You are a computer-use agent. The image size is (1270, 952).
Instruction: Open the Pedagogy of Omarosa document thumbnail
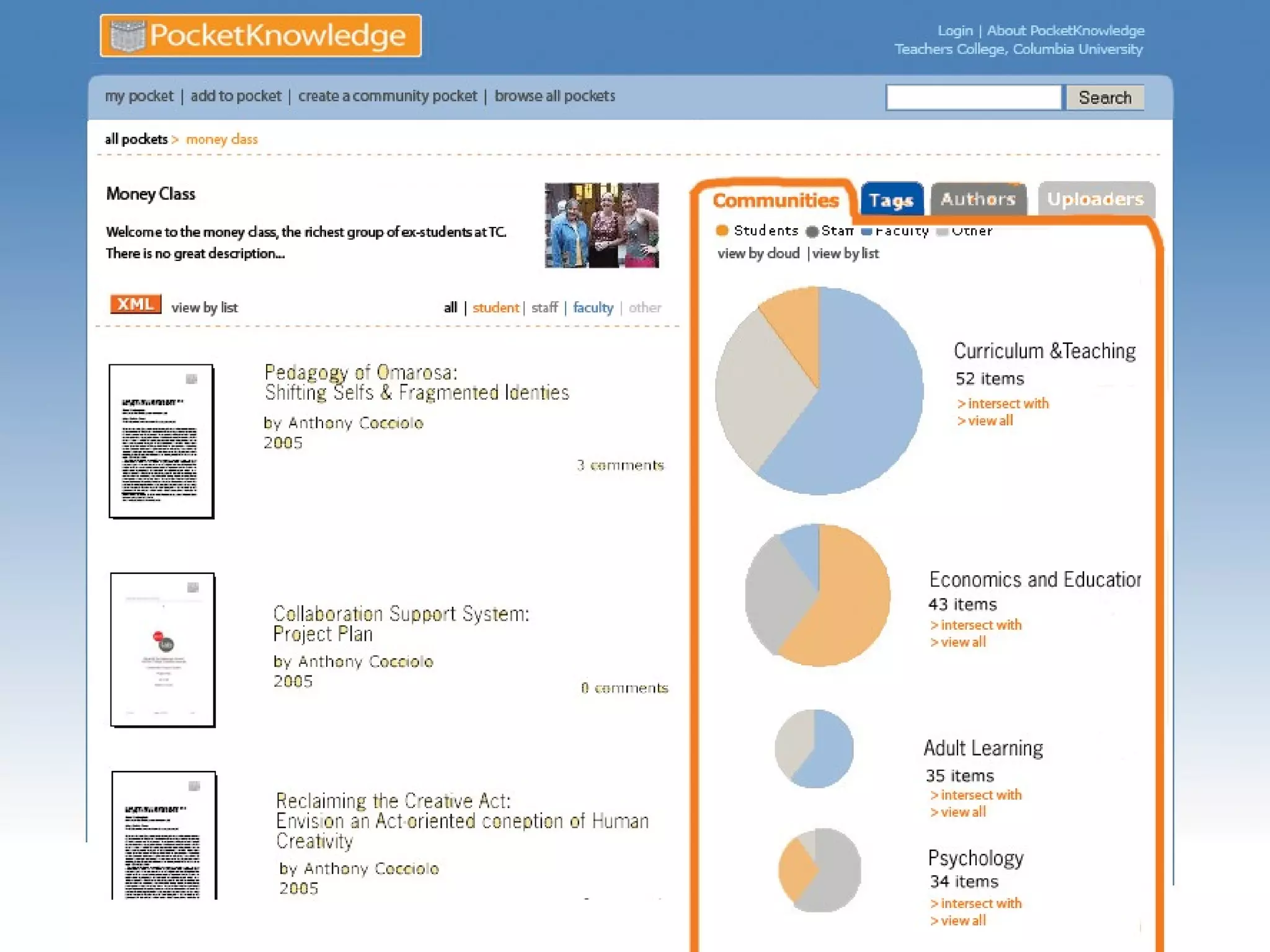click(x=161, y=441)
